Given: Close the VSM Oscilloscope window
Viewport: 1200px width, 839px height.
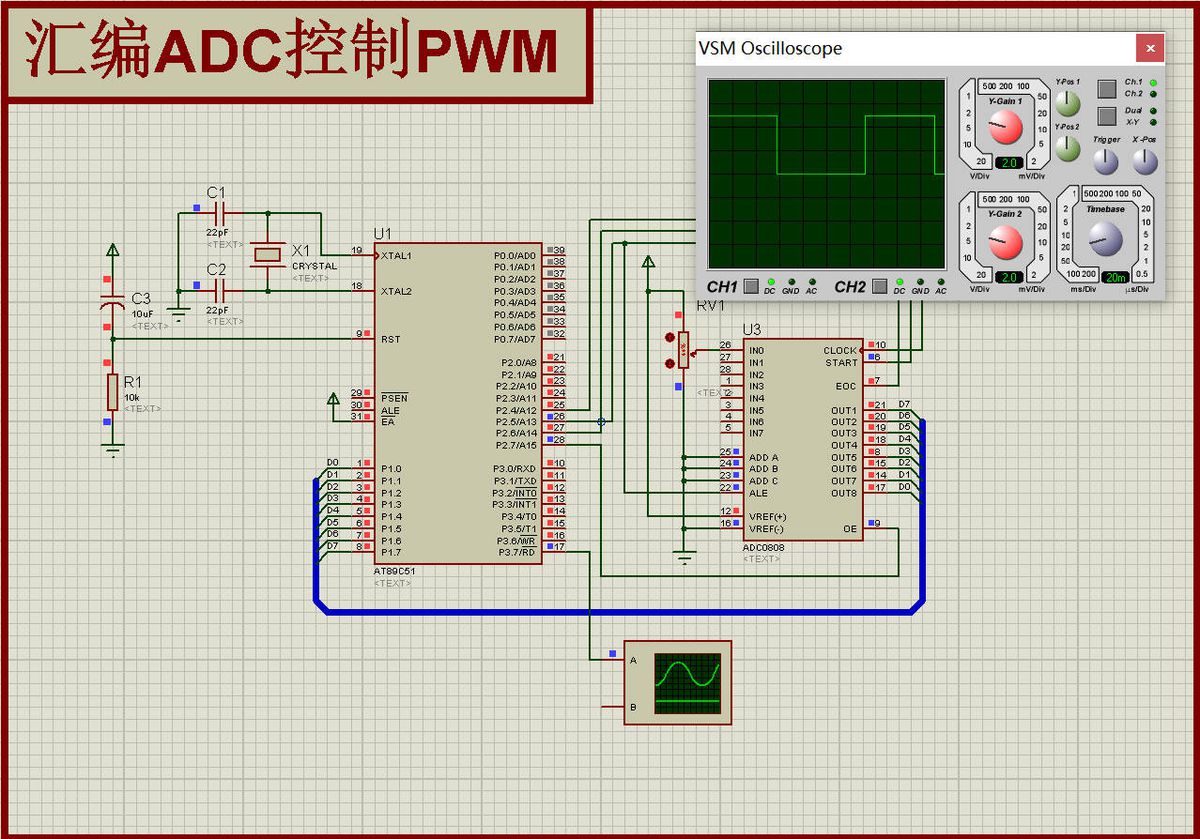Looking at the screenshot, I should [1150, 48].
